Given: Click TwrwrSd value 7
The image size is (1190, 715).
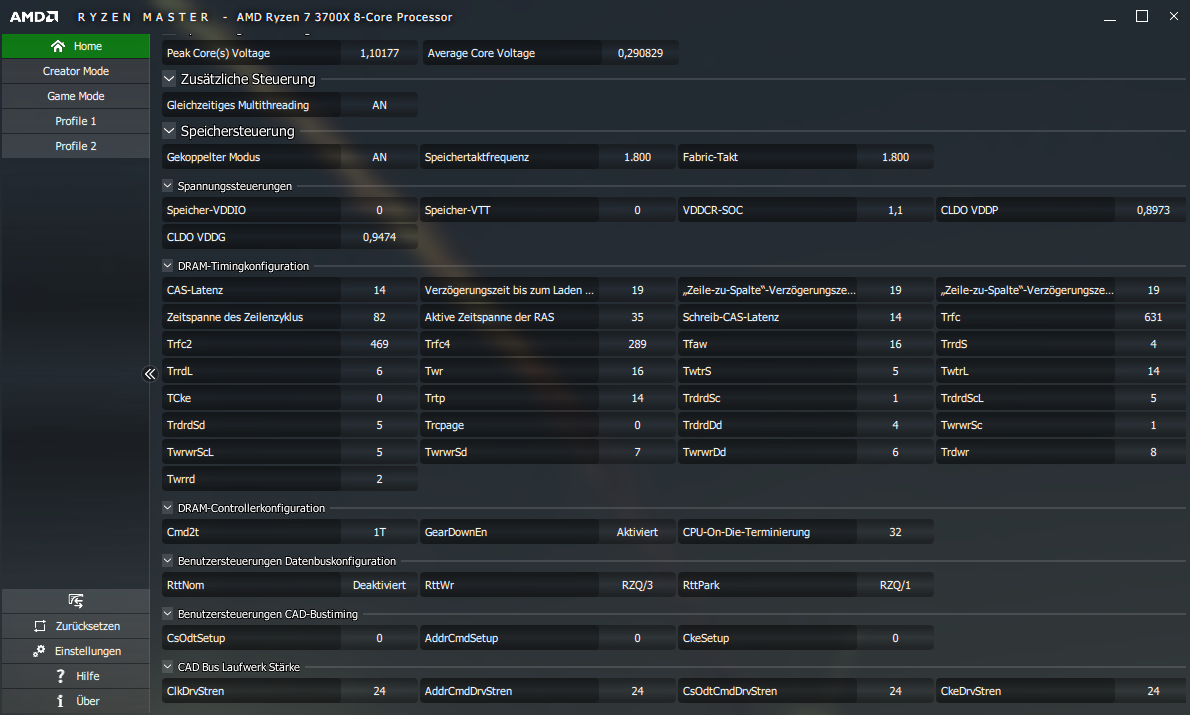Looking at the screenshot, I should coord(638,452).
